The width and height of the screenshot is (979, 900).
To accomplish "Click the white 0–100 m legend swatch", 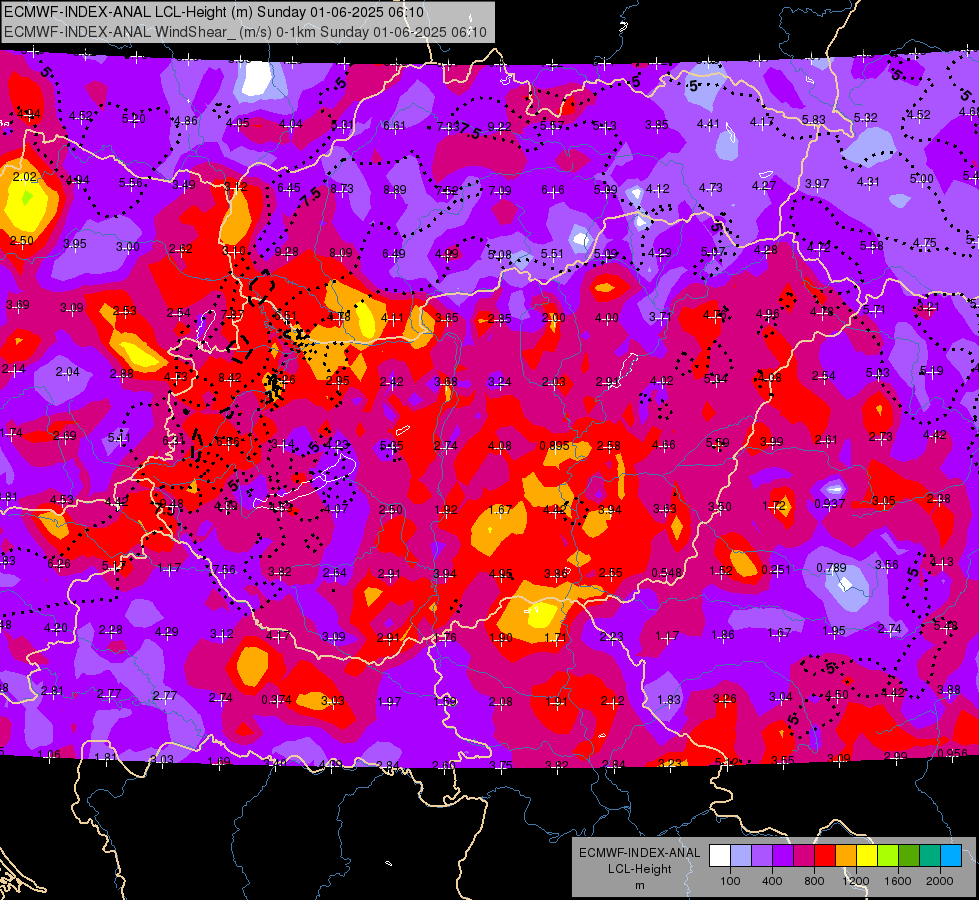I will coord(720,855).
